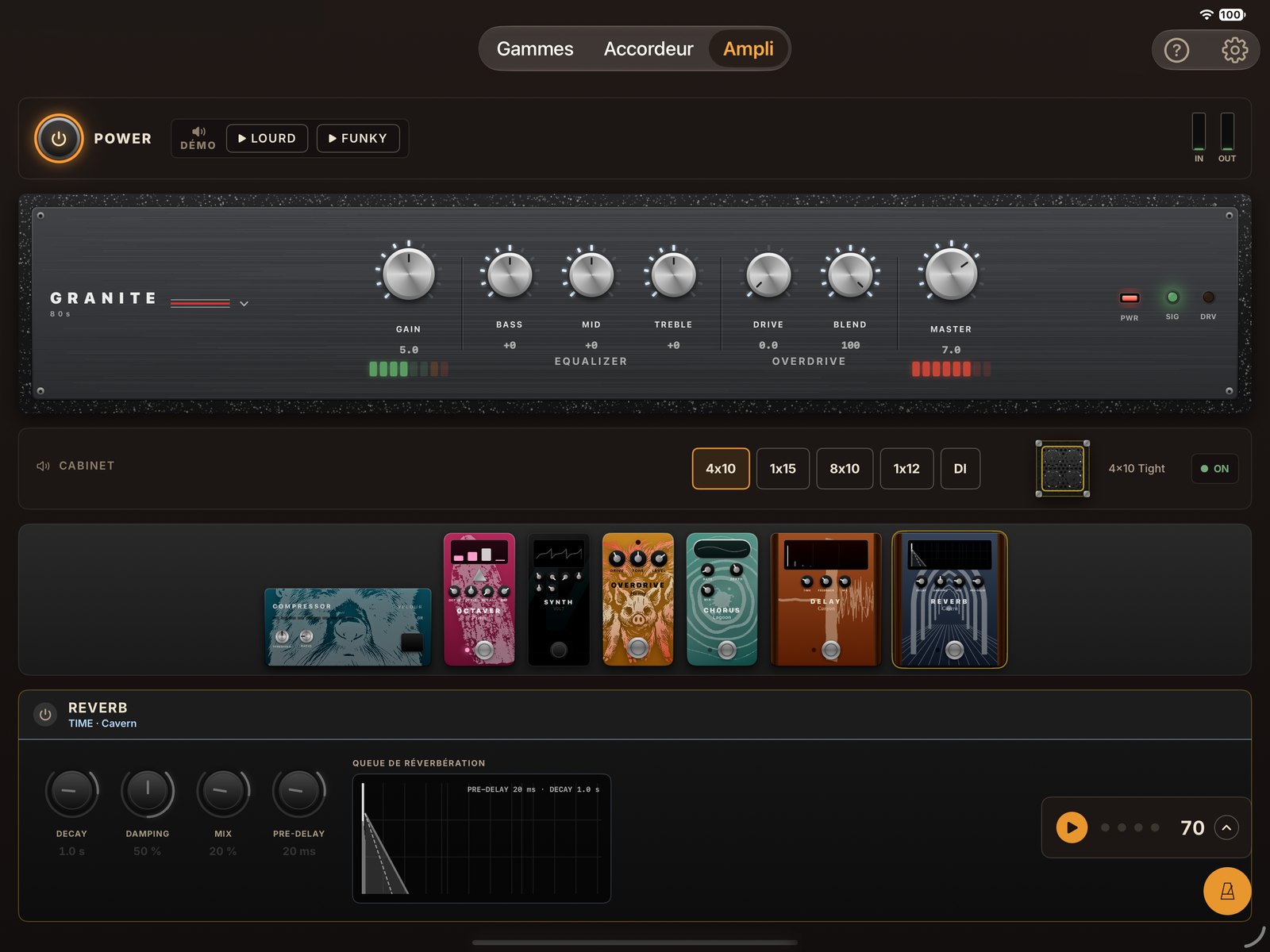Open the help question mark icon
1270x952 pixels.
tap(1176, 51)
